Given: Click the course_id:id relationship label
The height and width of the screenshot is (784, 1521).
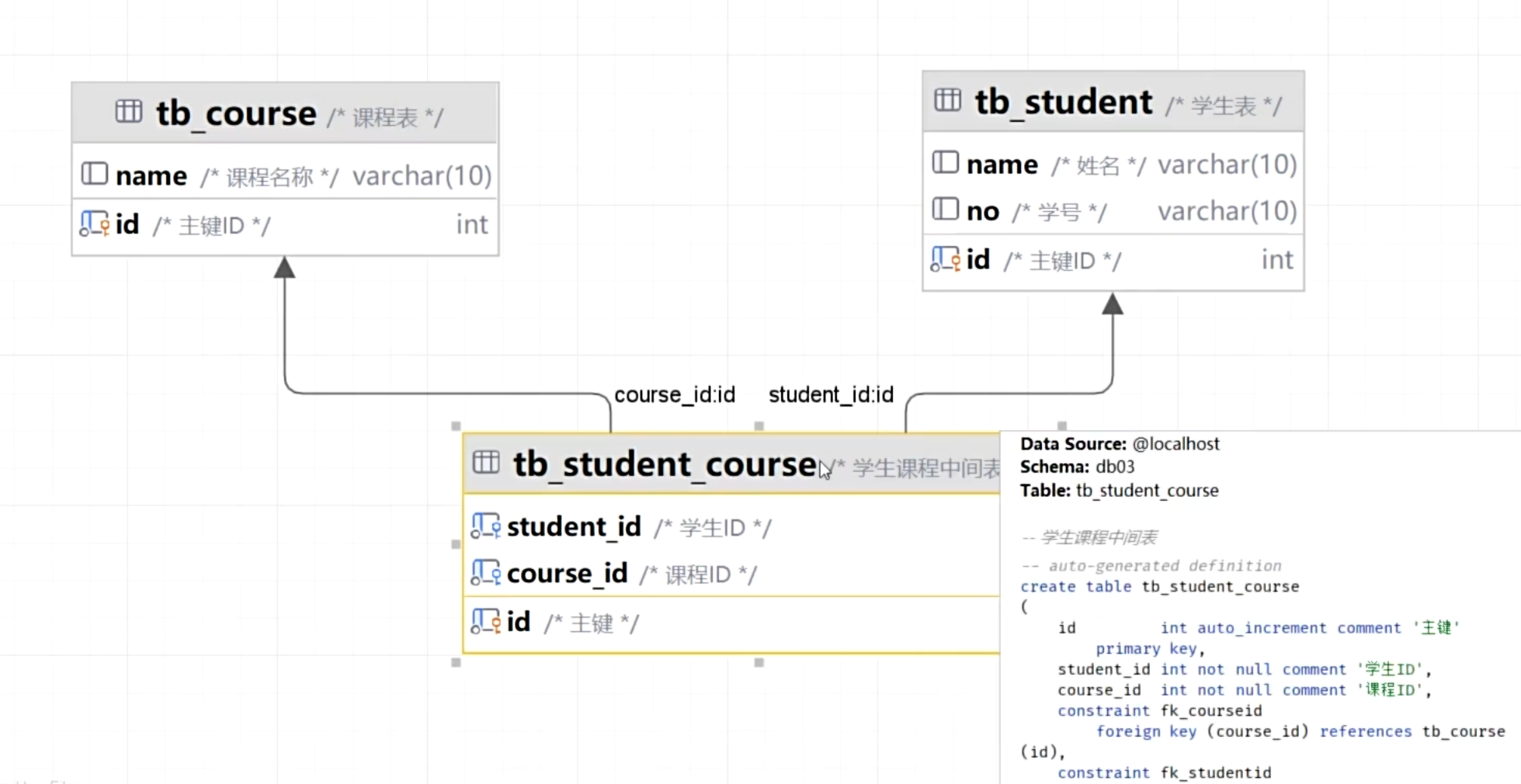Looking at the screenshot, I should pos(674,395).
